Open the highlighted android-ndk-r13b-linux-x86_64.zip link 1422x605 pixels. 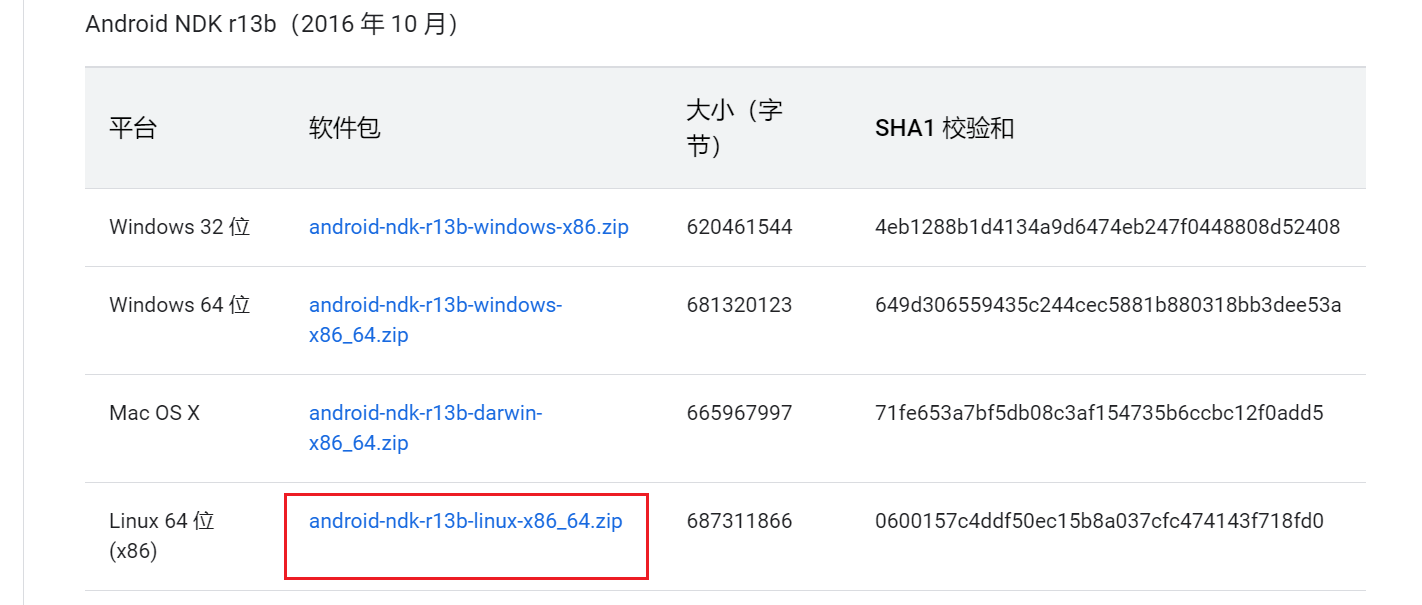click(x=465, y=520)
